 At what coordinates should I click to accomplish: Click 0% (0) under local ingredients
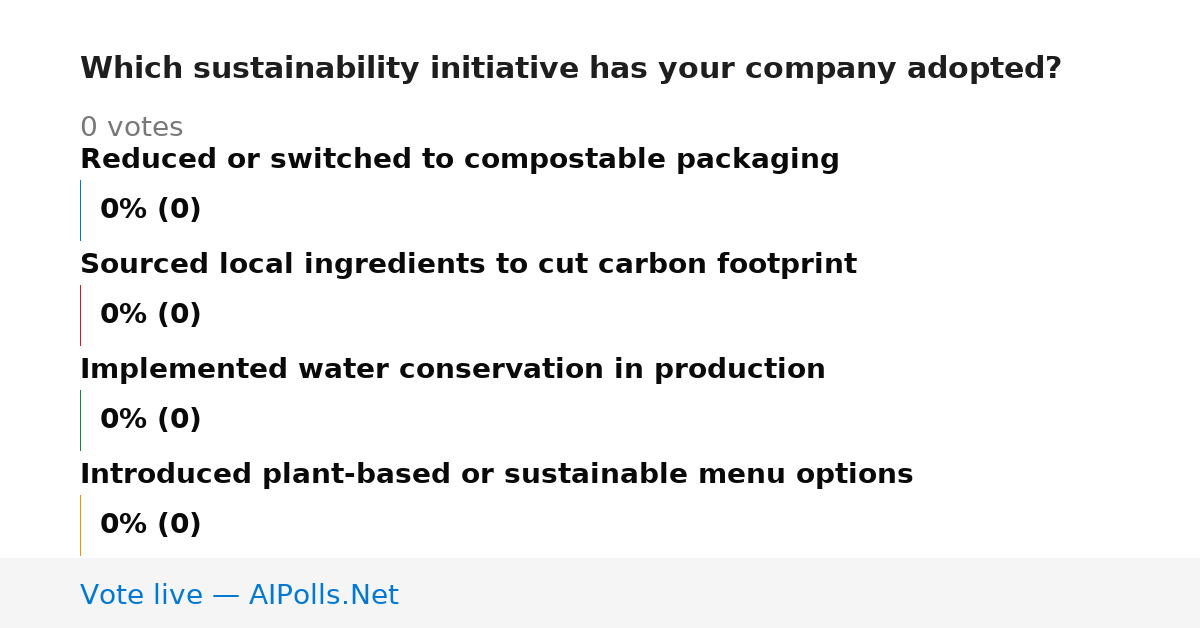(x=151, y=315)
